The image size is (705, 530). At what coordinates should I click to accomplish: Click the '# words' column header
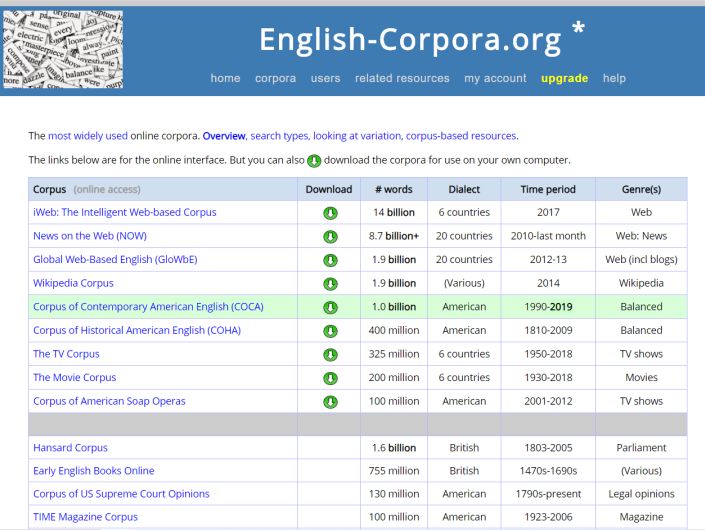click(394, 189)
